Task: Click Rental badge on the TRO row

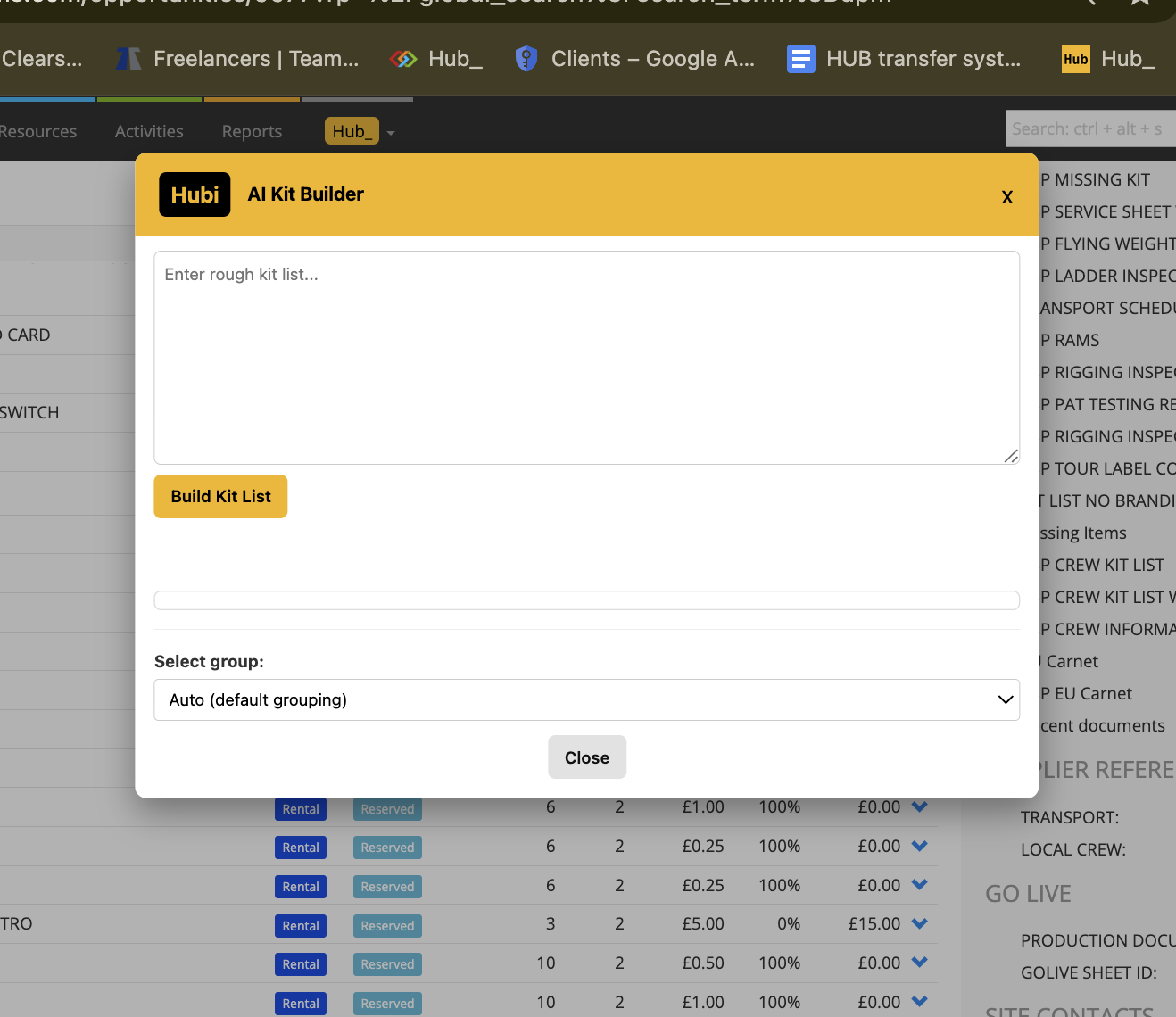Action: (301, 926)
